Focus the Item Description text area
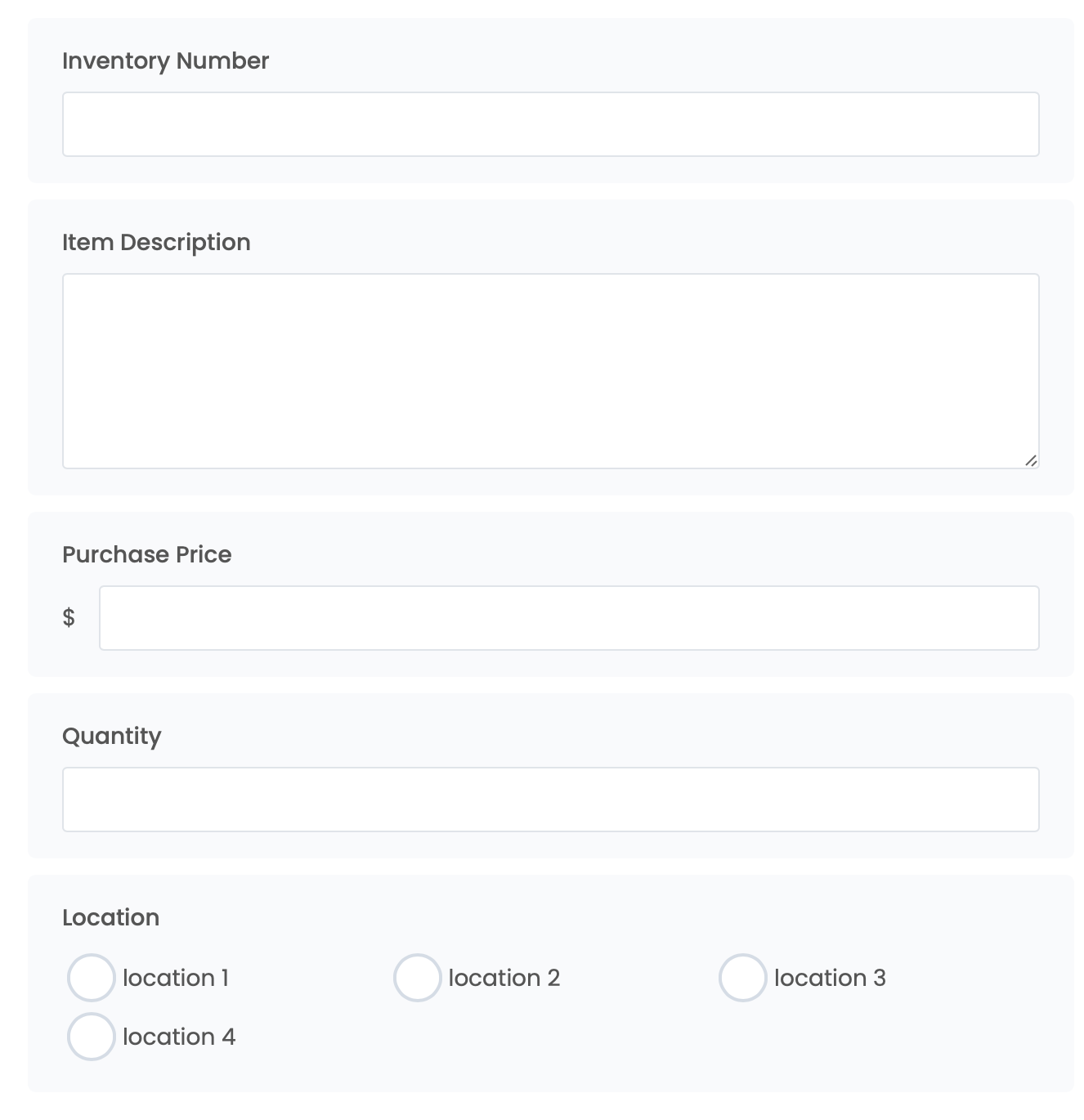 click(550, 370)
